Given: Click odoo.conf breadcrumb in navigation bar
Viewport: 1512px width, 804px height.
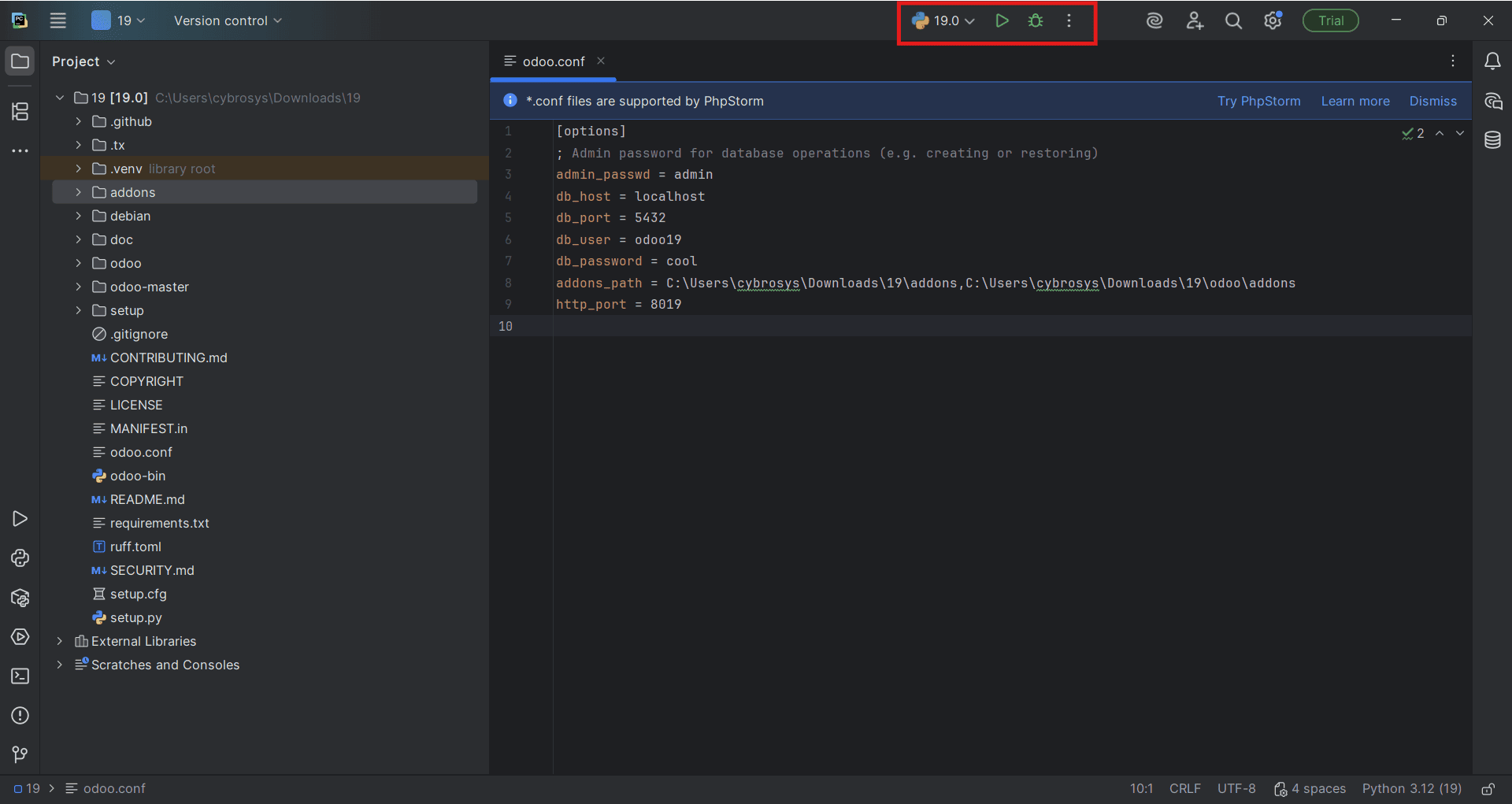Looking at the screenshot, I should (x=106, y=789).
